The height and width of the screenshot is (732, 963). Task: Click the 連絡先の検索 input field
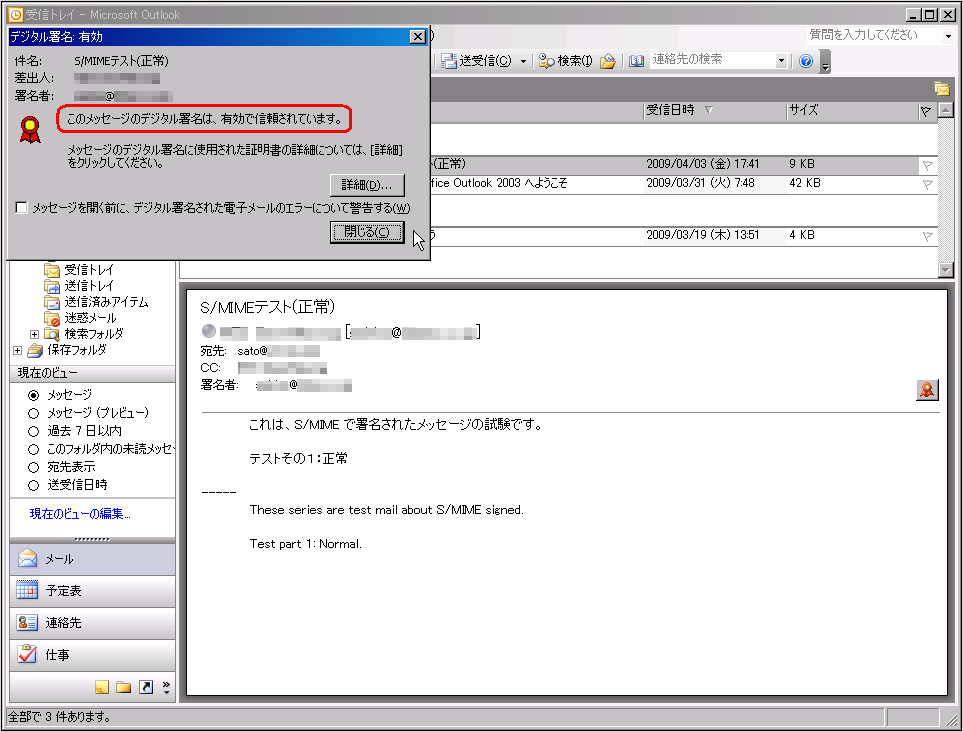coord(712,60)
